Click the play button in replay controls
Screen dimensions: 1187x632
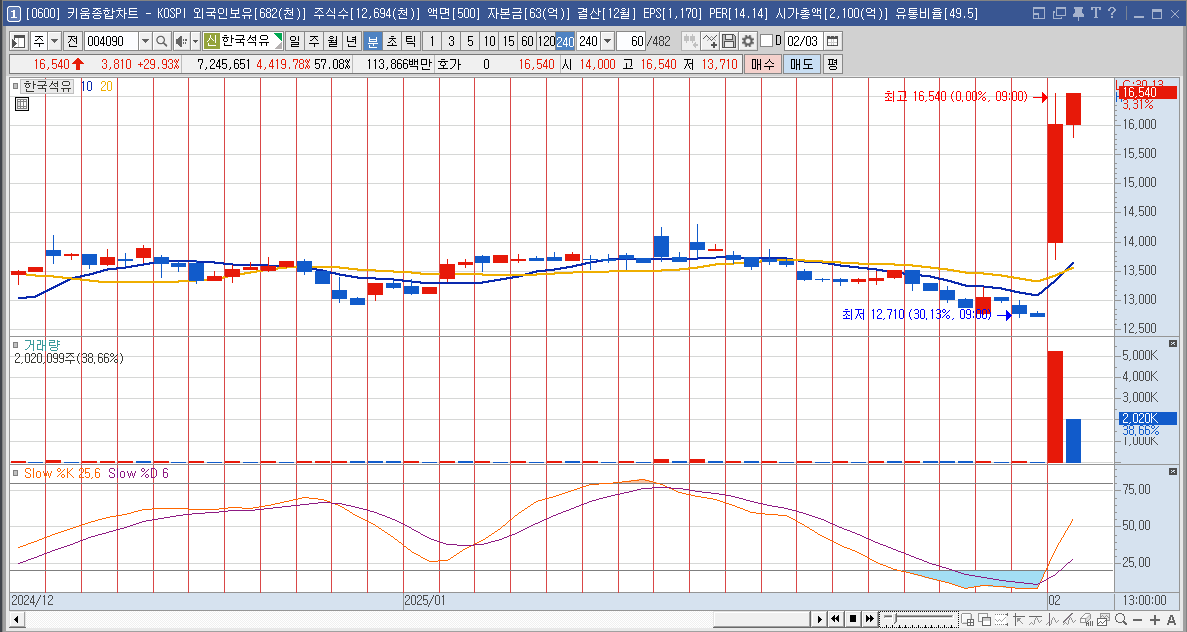[x=820, y=619]
